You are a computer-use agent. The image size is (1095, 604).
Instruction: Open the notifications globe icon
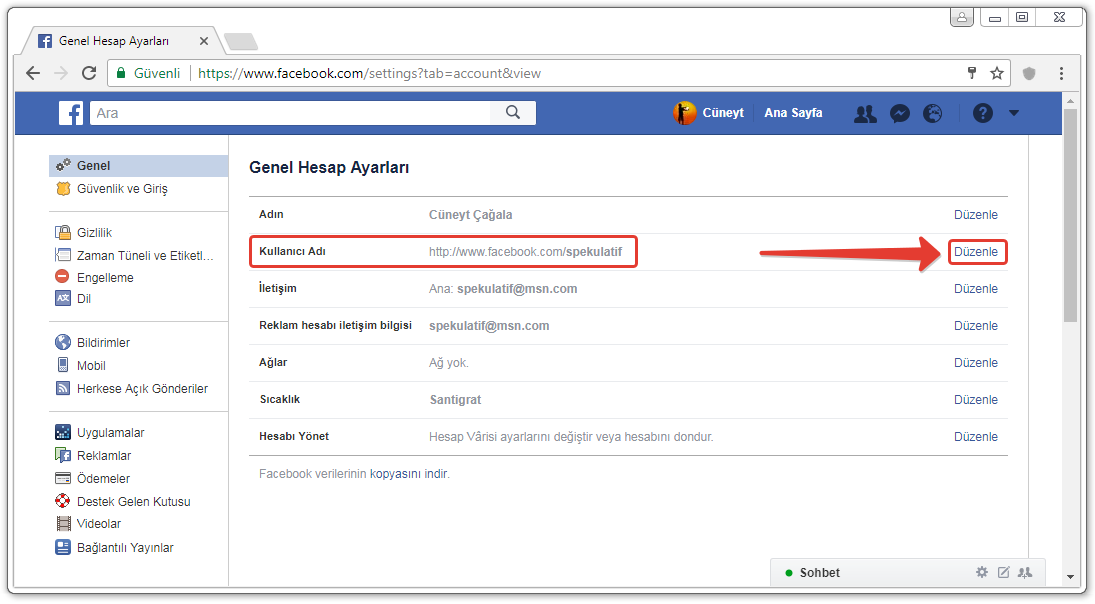click(932, 114)
